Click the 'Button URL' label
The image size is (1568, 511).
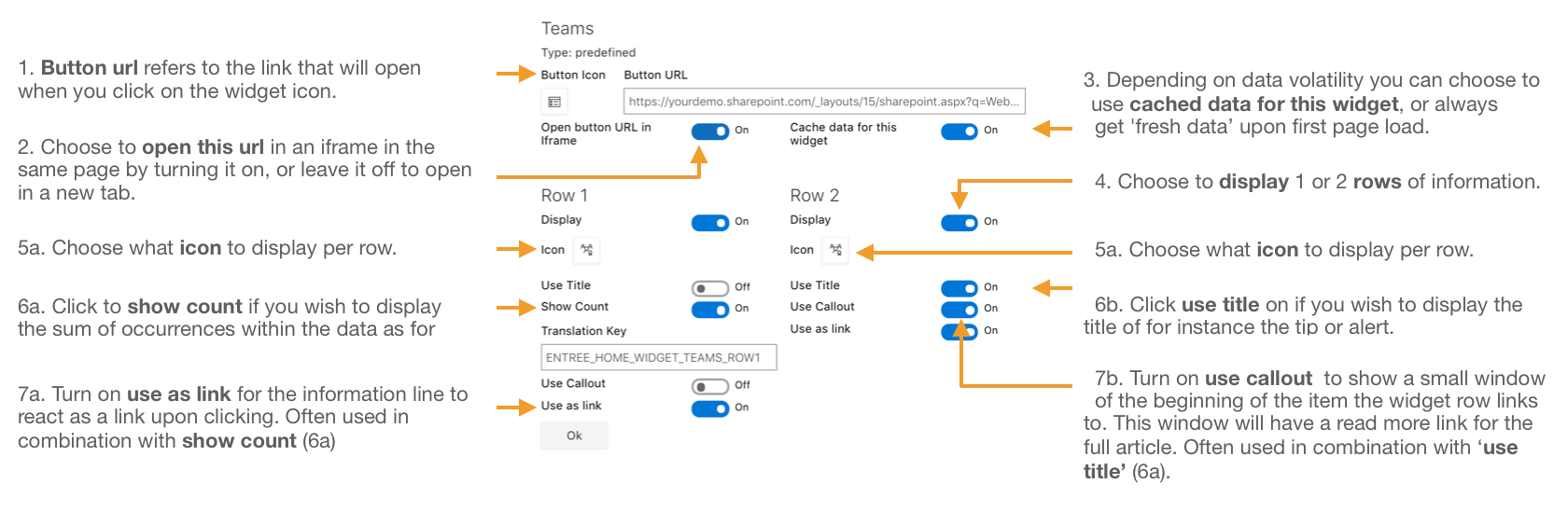(x=656, y=76)
